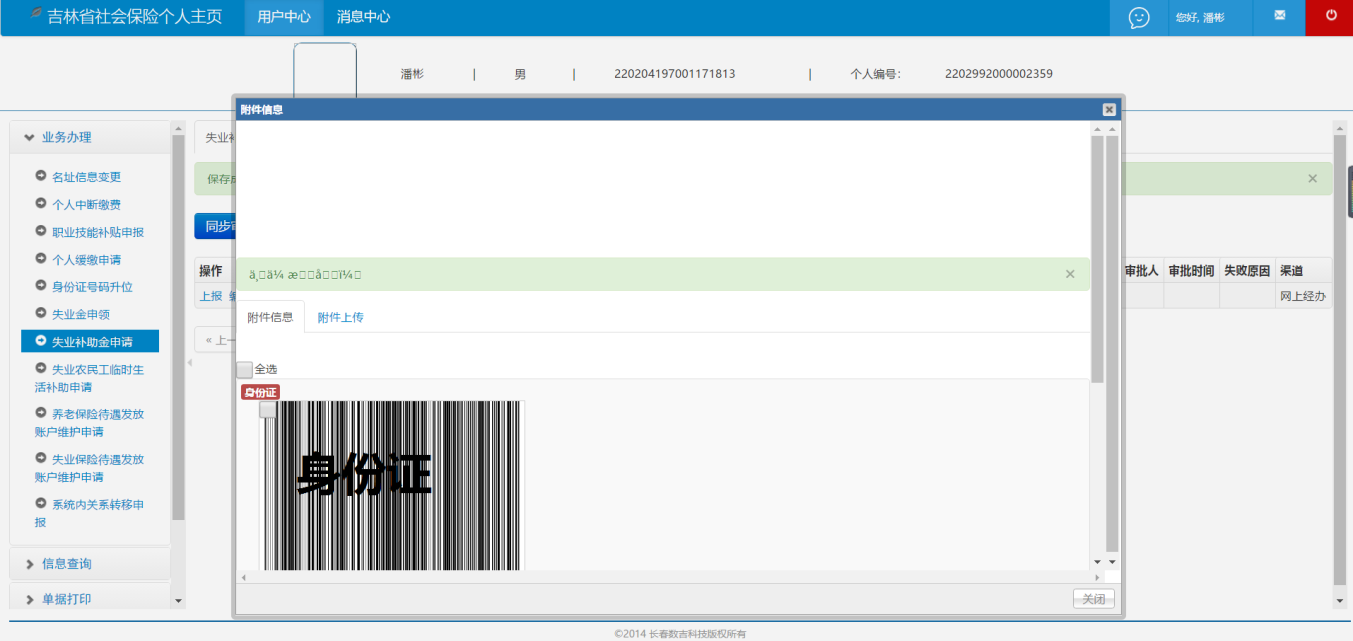This screenshot has height=641, width=1353.
Task: Click the 您好 user greeting
Action: [1200, 18]
